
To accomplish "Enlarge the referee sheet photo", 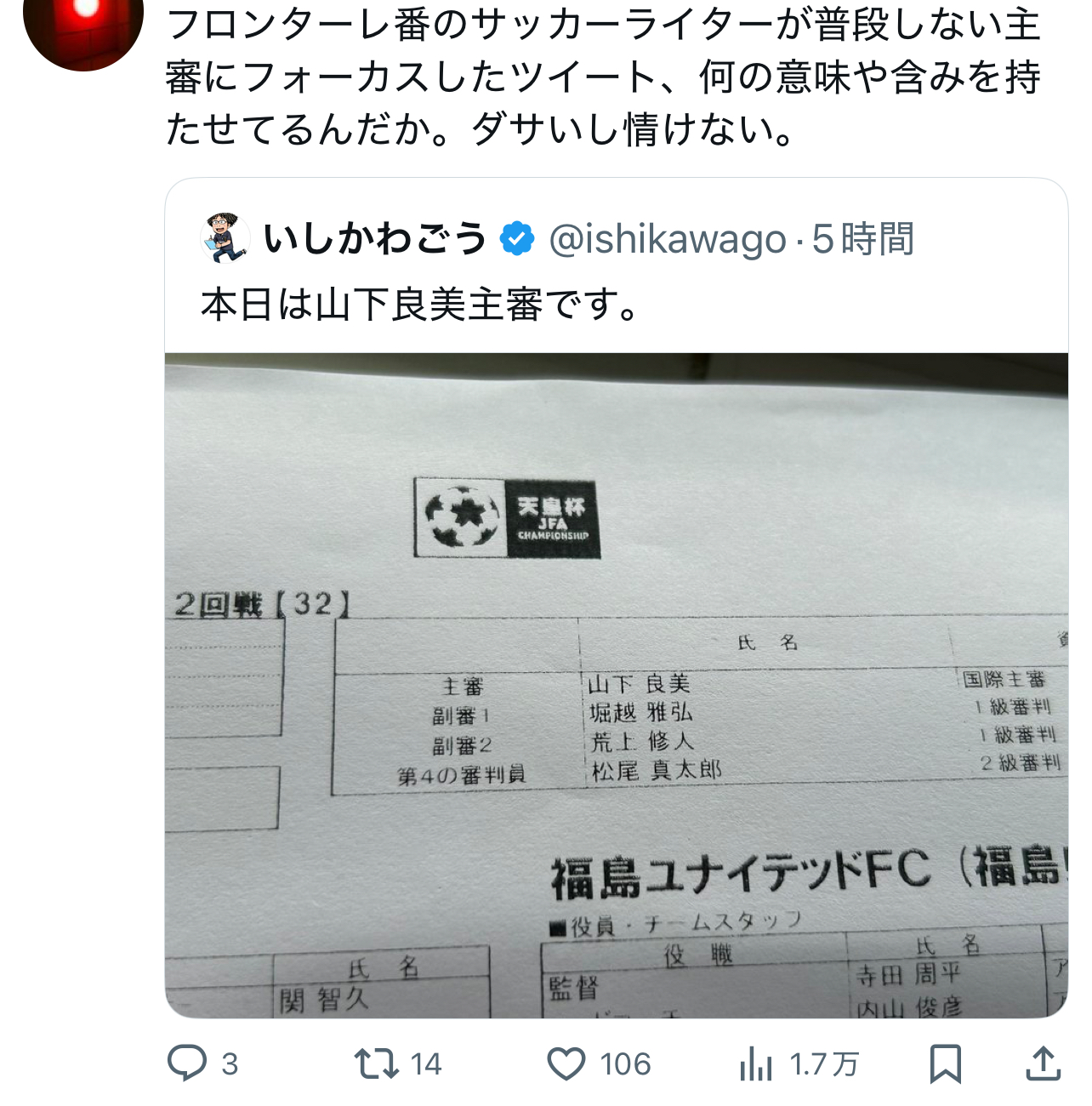I will (617, 685).
